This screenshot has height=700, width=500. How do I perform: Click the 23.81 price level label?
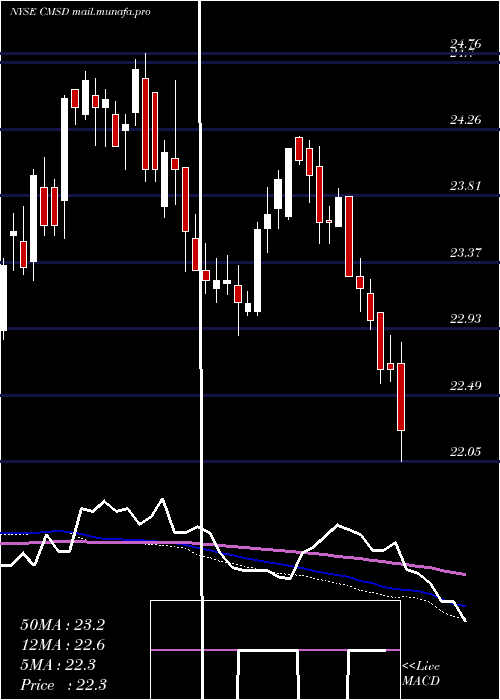click(466, 186)
